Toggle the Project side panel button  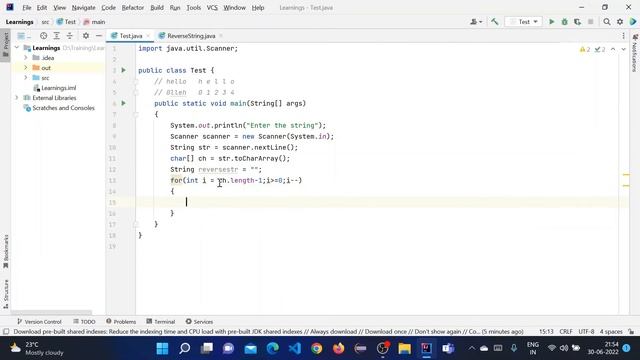click(5, 45)
